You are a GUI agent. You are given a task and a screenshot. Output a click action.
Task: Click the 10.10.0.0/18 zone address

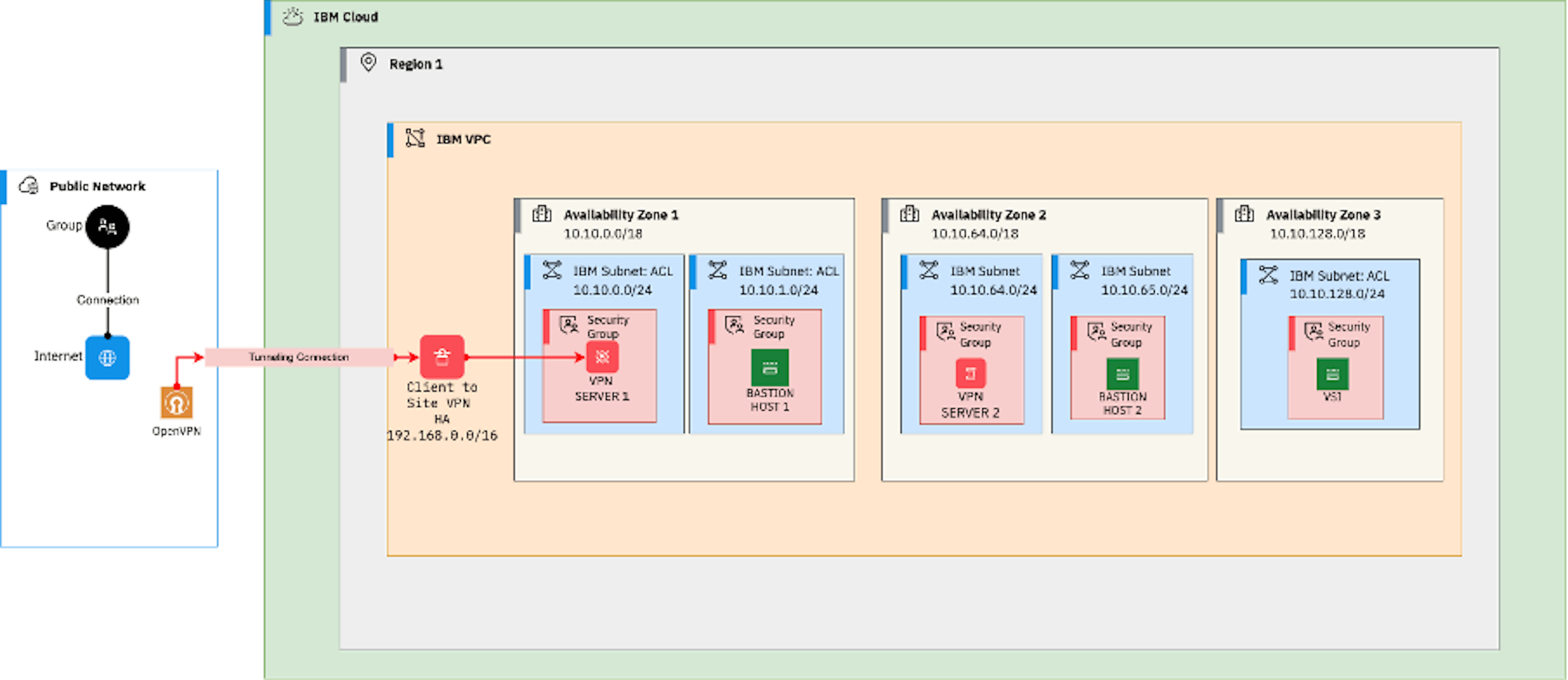[x=603, y=234]
